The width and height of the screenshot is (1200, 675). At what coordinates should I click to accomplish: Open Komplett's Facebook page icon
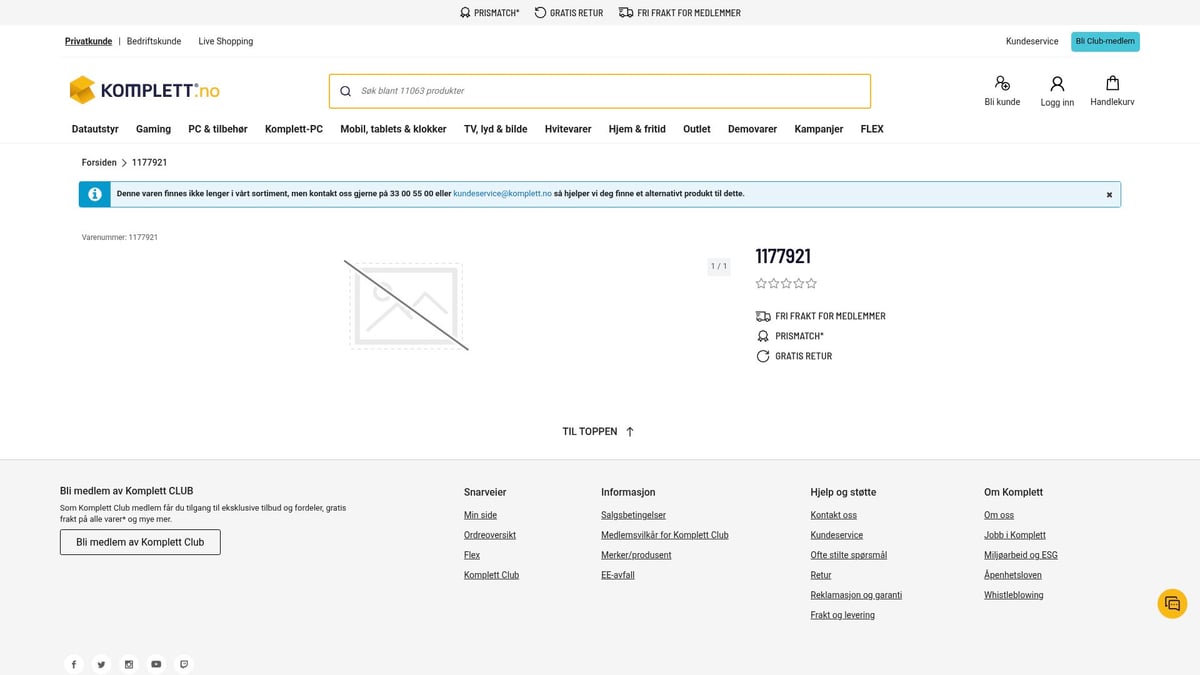point(74,664)
